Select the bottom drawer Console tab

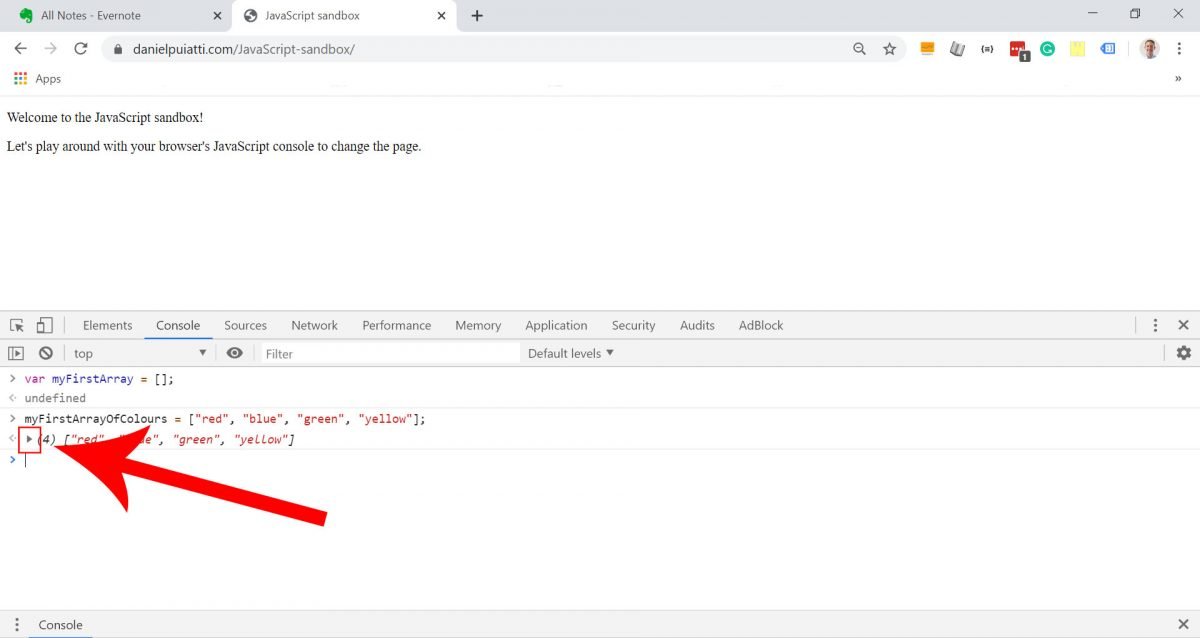pos(60,624)
